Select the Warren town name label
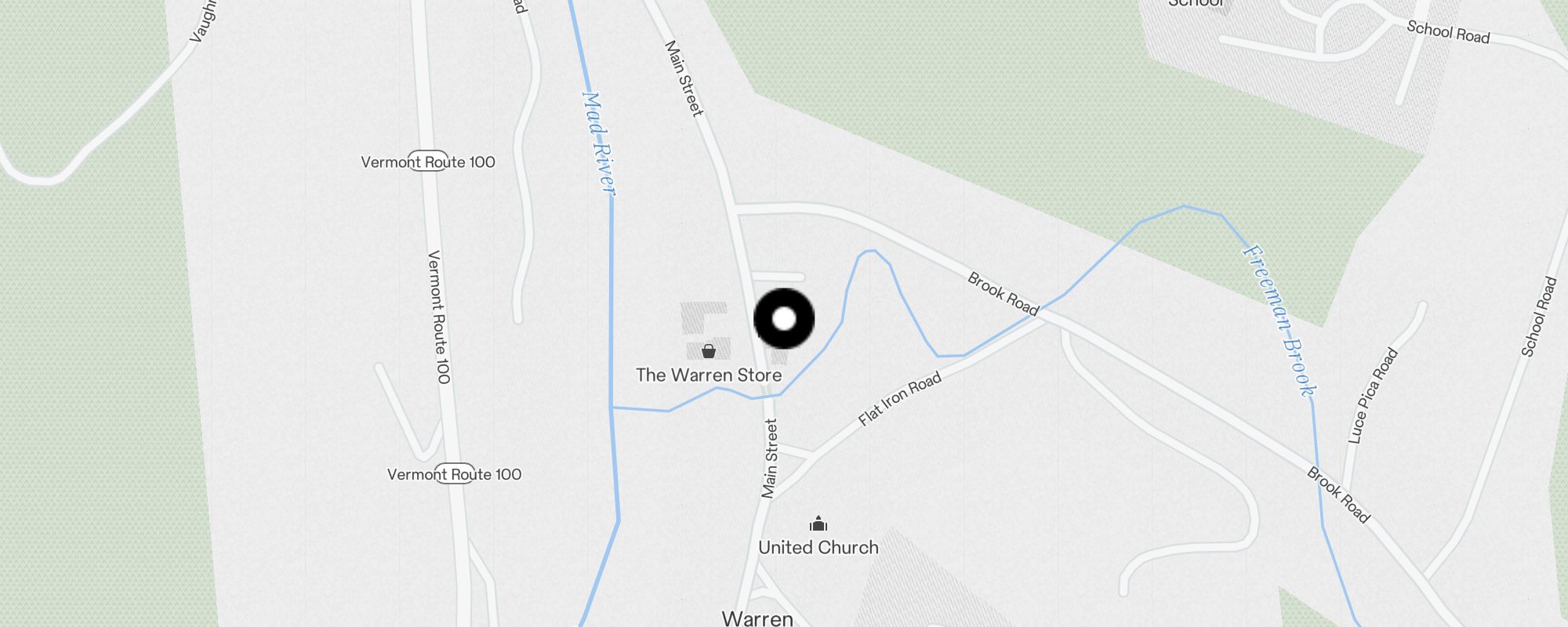The height and width of the screenshot is (627, 1568). [757, 618]
